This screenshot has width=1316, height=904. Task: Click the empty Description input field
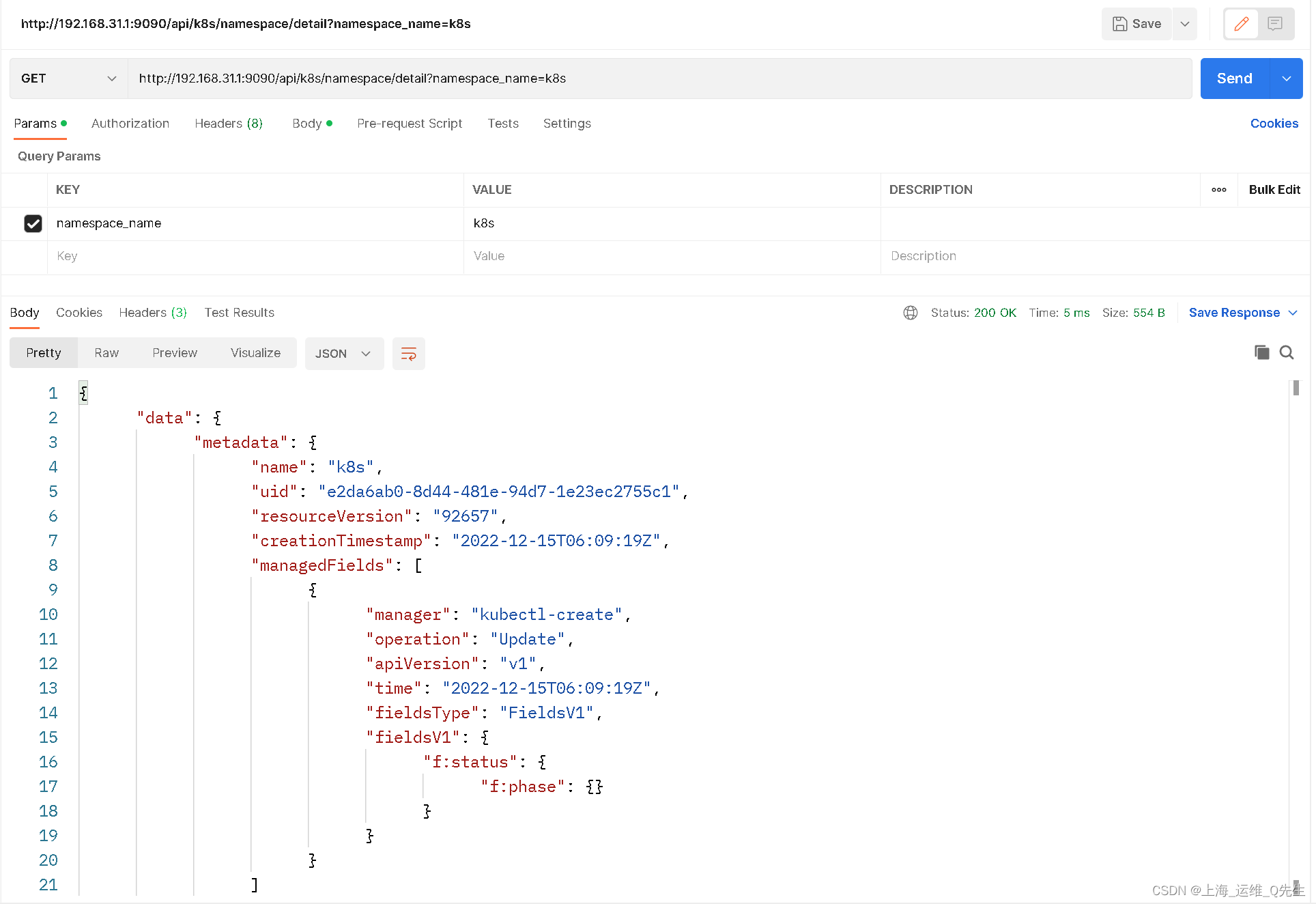point(1095,256)
